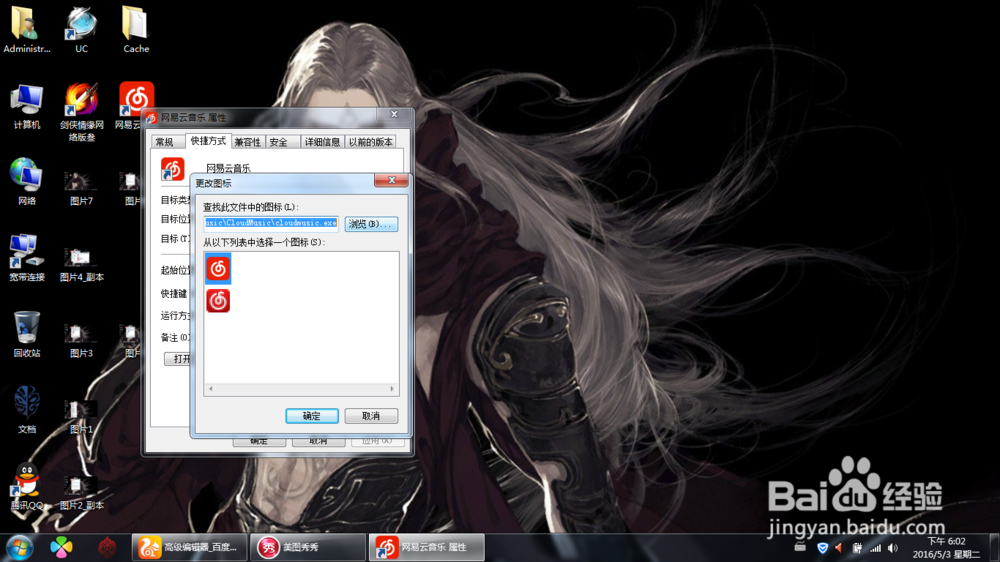Click the icon list horizontal scrollbar
Viewport: 1000px width, 562px height.
pos(301,388)
